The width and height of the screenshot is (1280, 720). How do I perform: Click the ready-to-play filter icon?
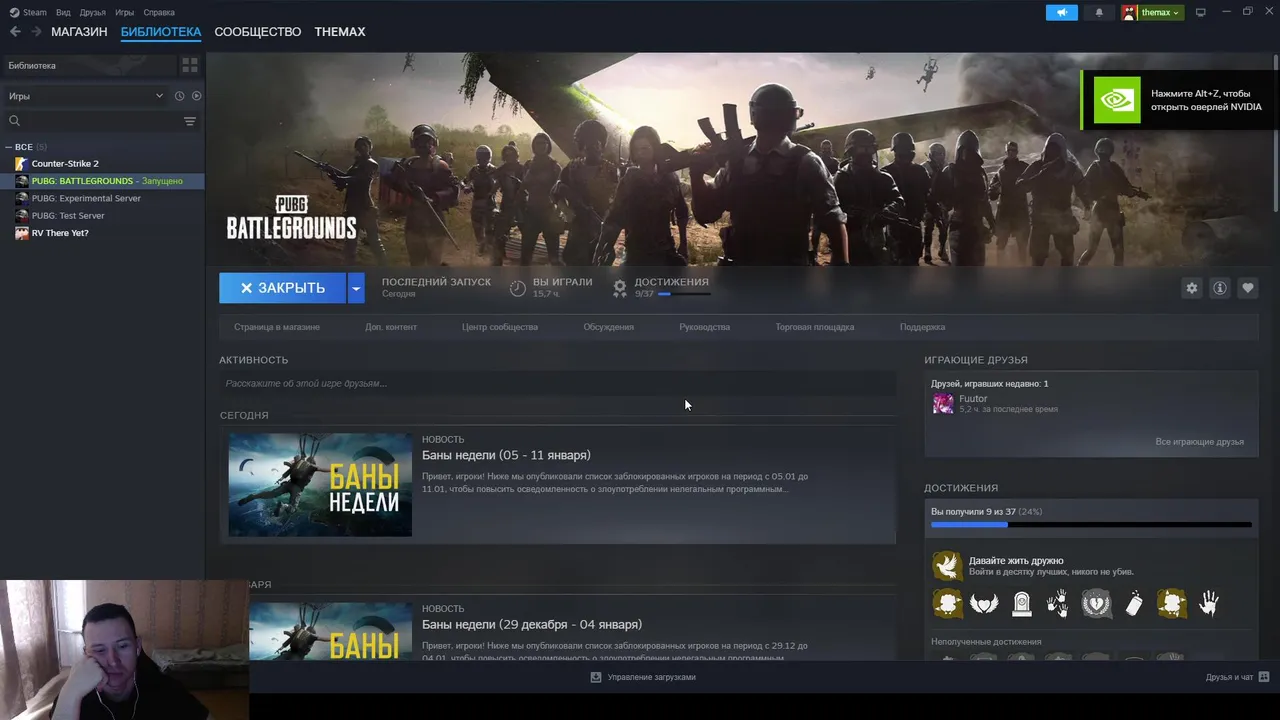tap(196, 96)
